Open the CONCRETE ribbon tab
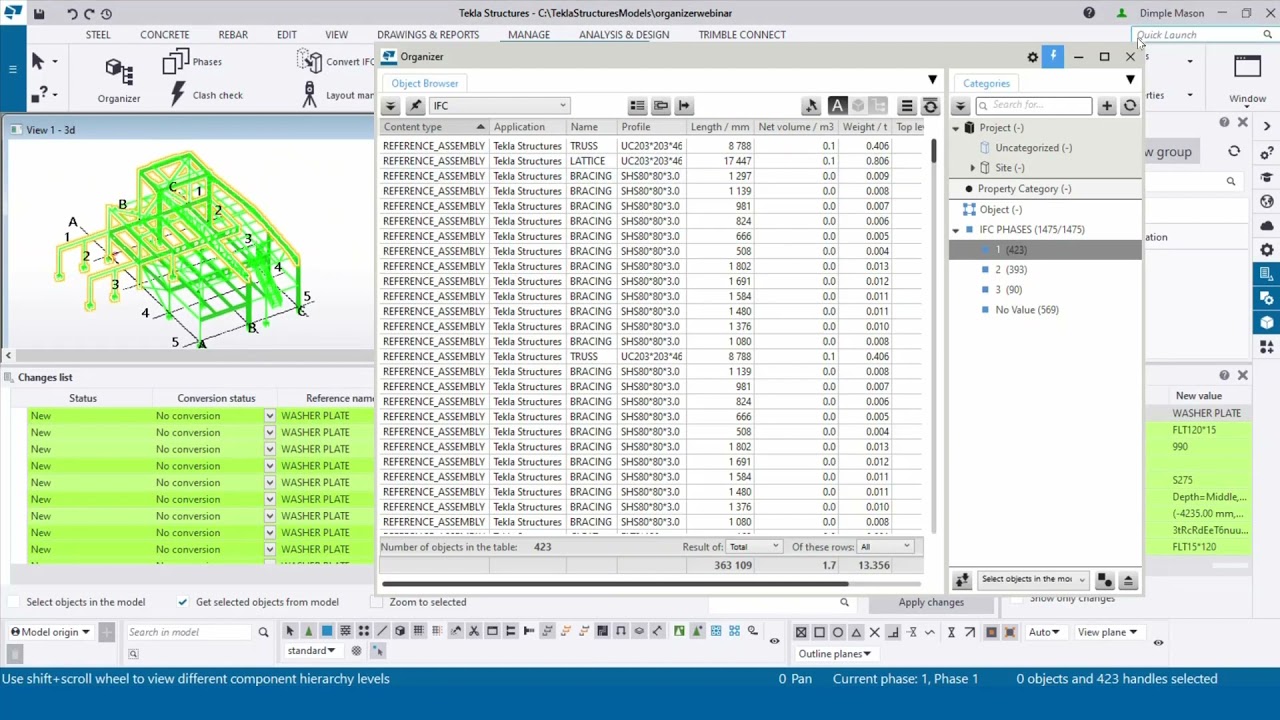 click(x=164, y=35)
